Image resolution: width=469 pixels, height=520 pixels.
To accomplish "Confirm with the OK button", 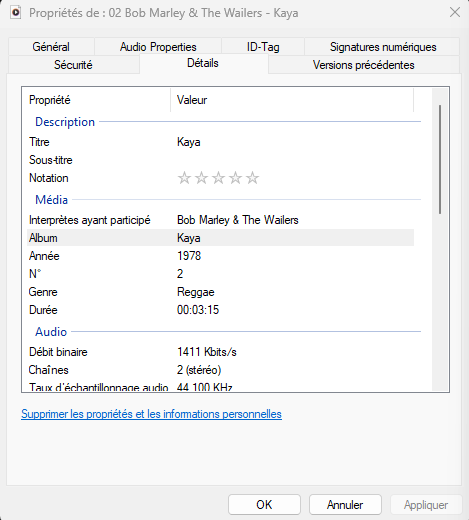I will (x=264, y=504).
